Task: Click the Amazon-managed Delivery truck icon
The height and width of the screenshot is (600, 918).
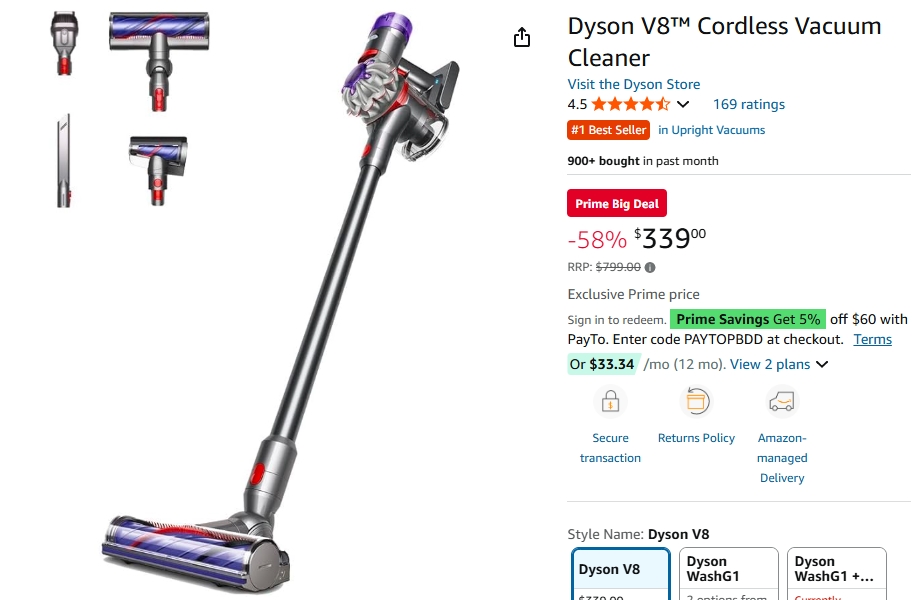Action: [782, 402]
